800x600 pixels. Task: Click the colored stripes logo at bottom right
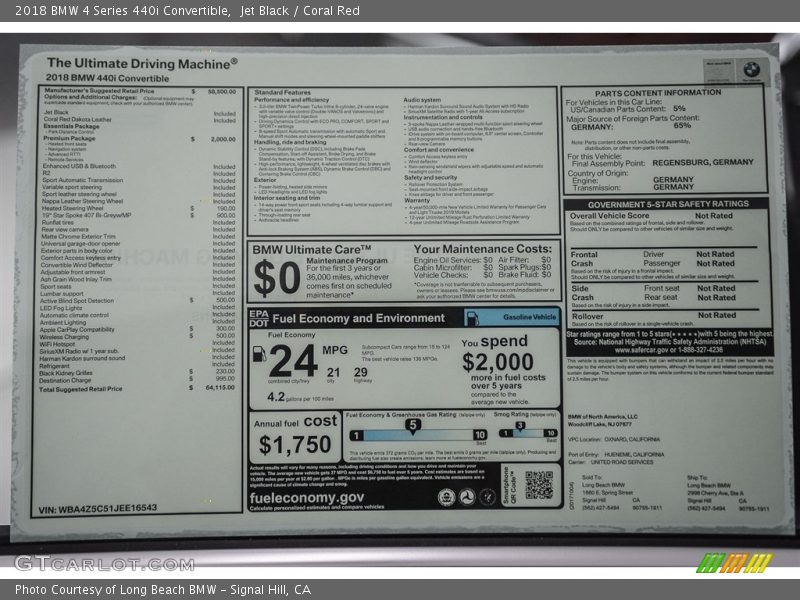coord(735,563)
